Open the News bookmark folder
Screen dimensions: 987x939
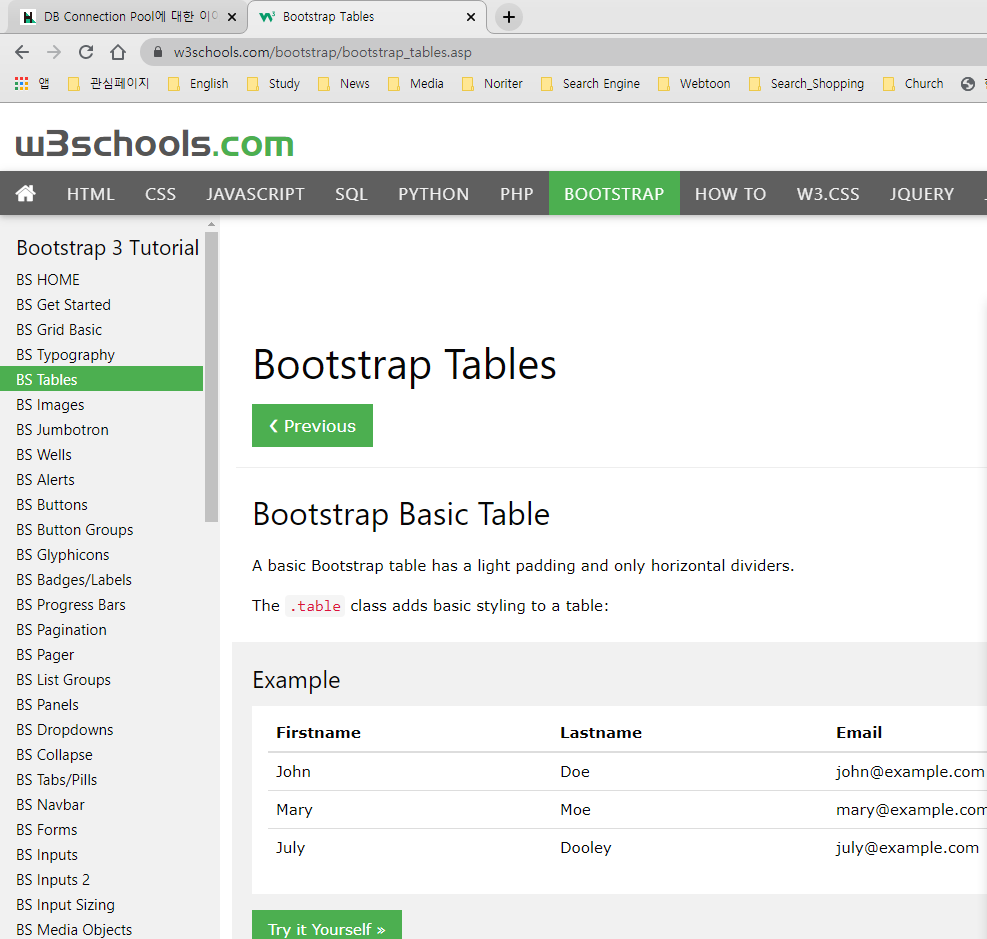click(x=344, y=84)
